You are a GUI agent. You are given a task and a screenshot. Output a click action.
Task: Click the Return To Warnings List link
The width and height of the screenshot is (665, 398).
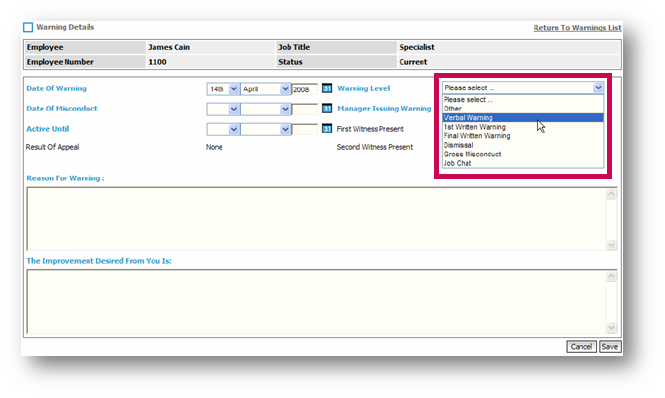(x=577, y=28)
